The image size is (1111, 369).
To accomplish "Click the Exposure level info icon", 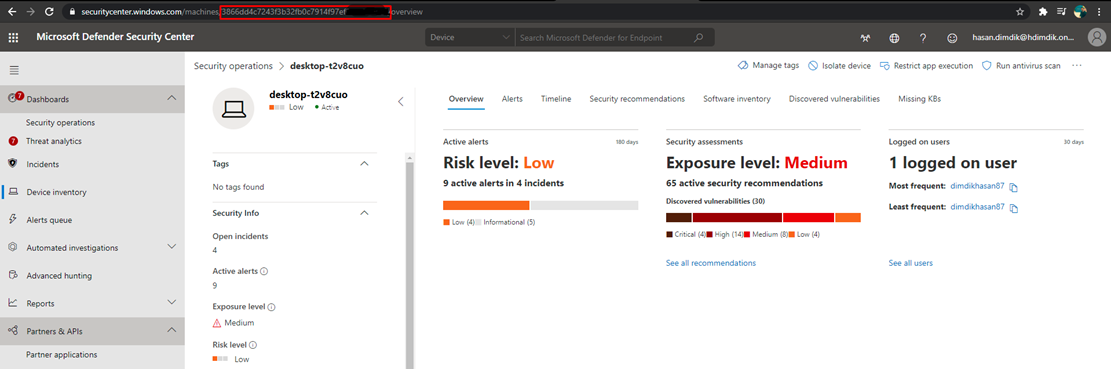I will pyautogui.click(x=271, y=307).
